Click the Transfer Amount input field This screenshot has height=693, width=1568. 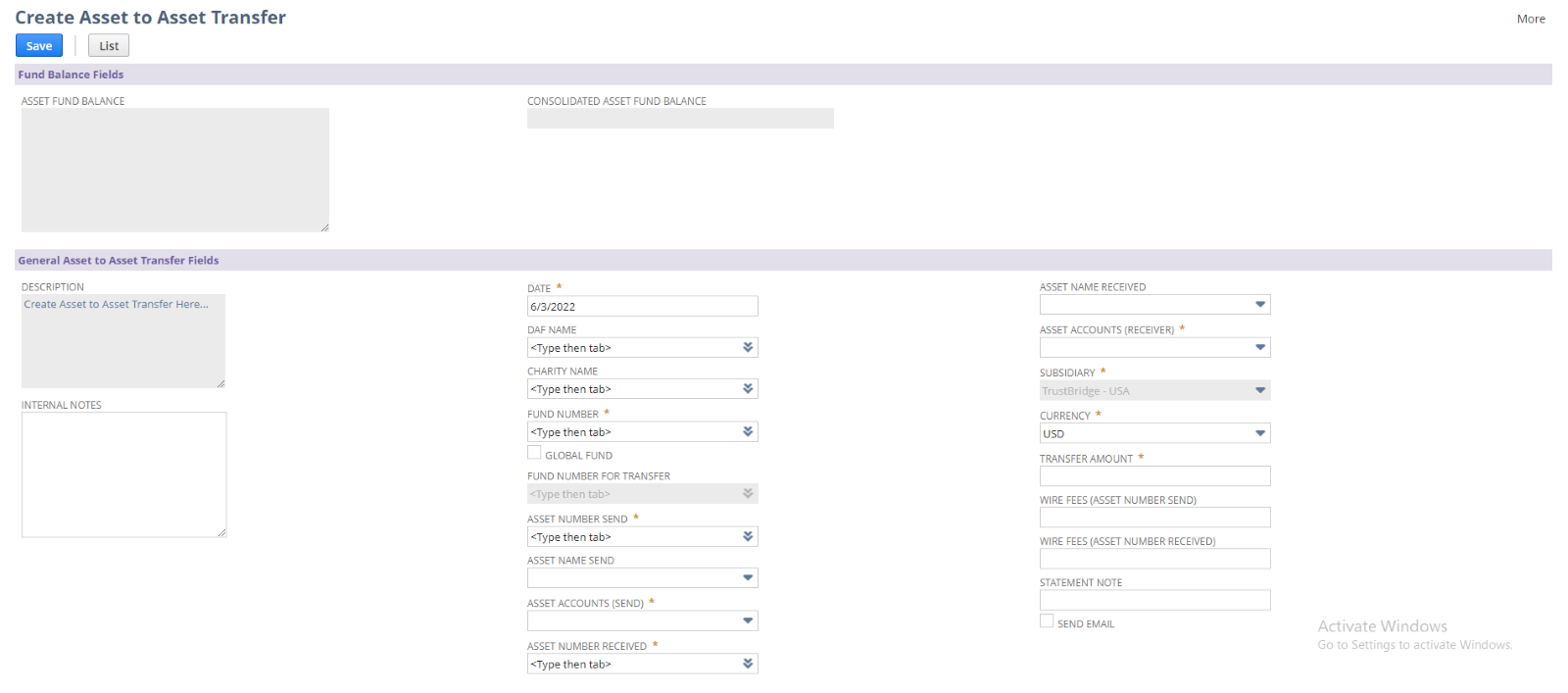click(x=1154, y=476)
